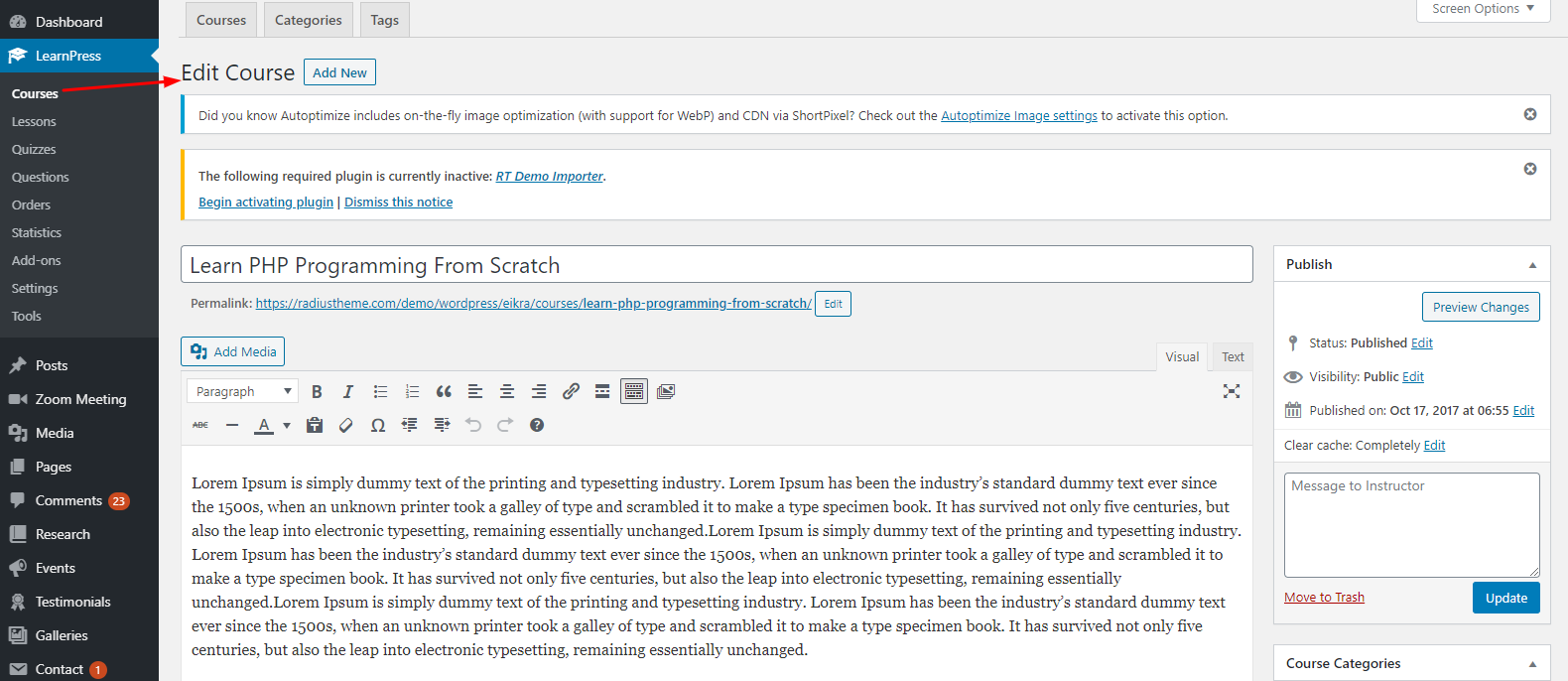This screenshot has width=1568, height=681.
Task: Apply strikethrough formatting in toolbar
Action: click(x=200, y=425)
